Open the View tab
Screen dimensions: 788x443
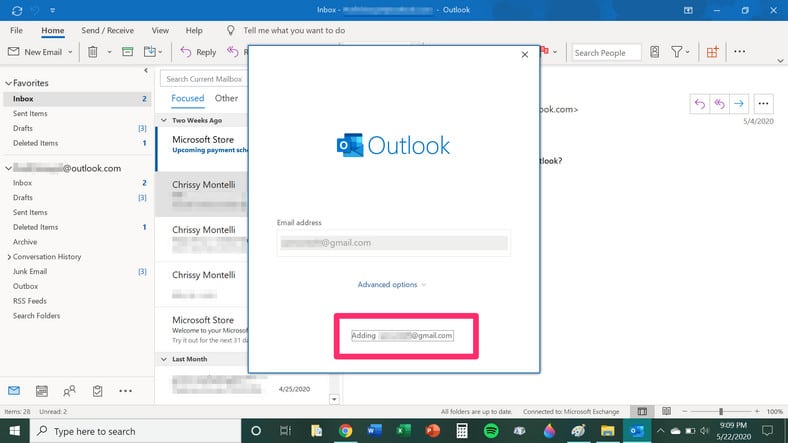point(160,30)
